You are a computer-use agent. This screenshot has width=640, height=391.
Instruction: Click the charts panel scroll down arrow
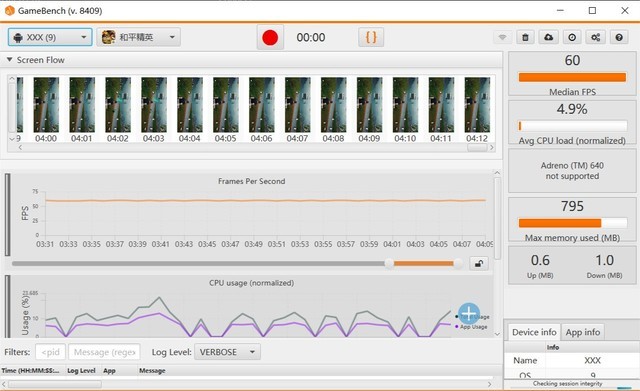pyautogui.click(x=497, y=334)
